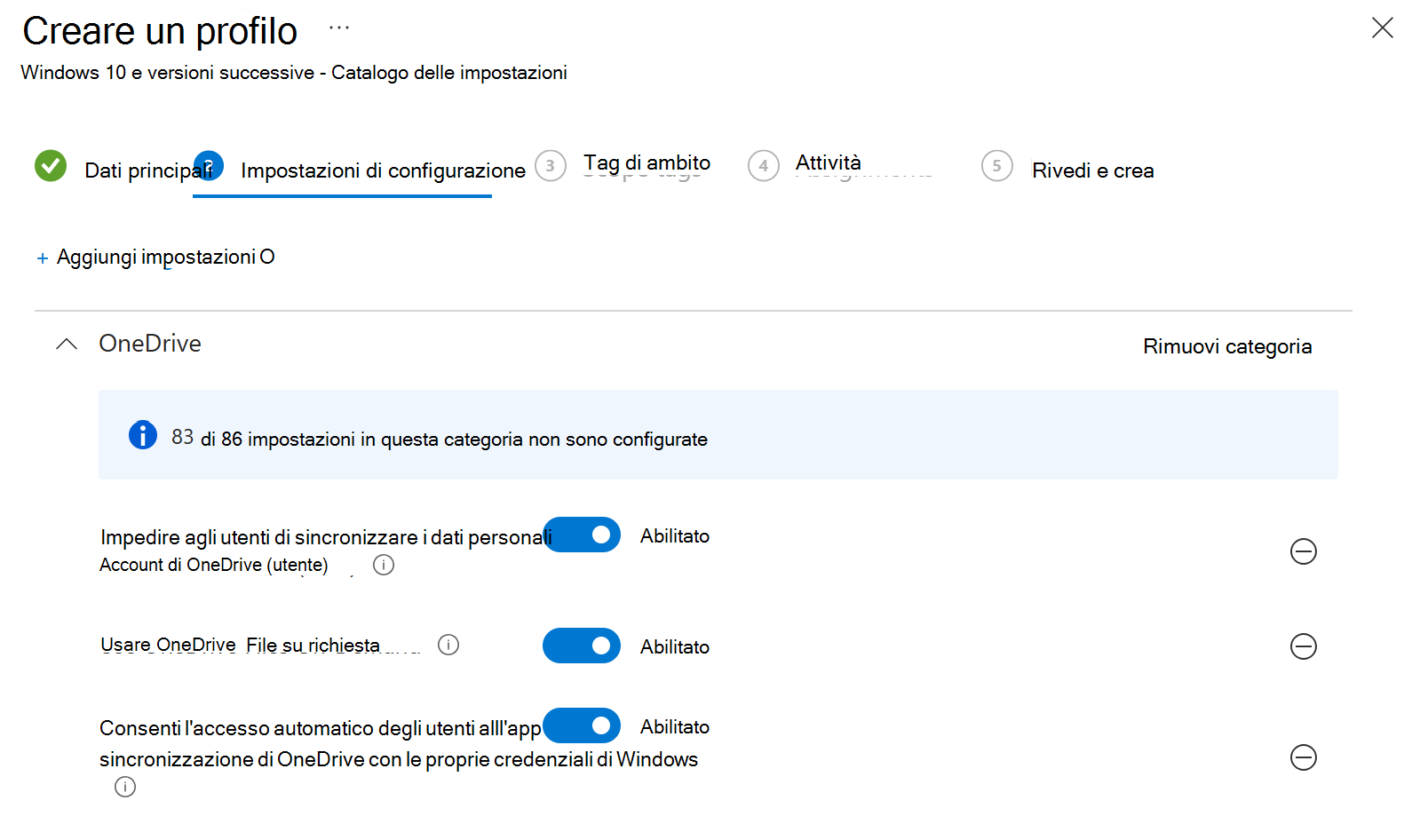Show info for Usare OneDrive File su richiesta
1412x840 pixels.
tap(448, 645)
